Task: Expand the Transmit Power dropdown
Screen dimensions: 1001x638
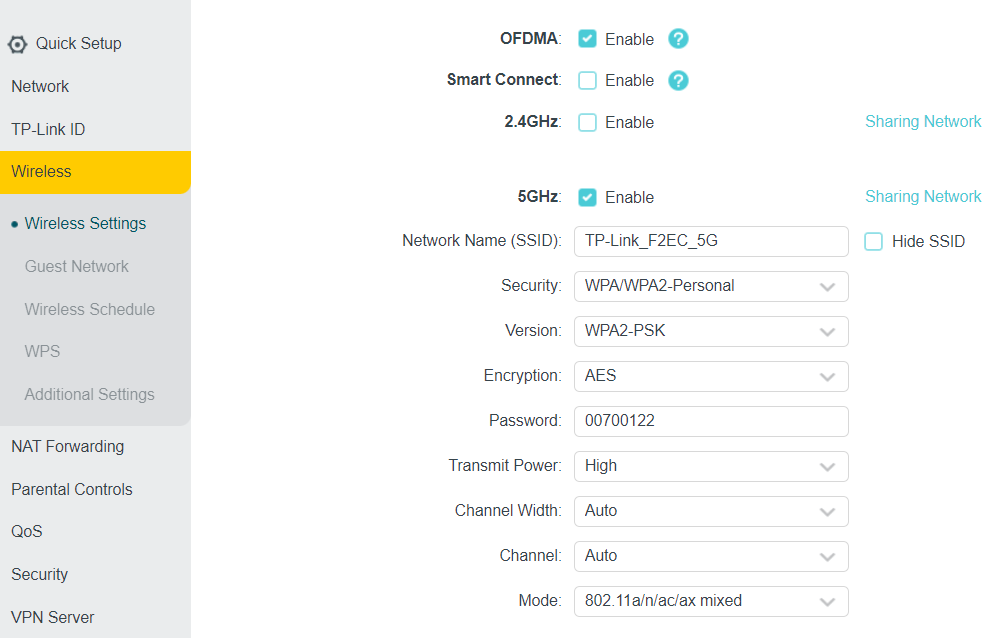Action: click(x=711, y=466)
